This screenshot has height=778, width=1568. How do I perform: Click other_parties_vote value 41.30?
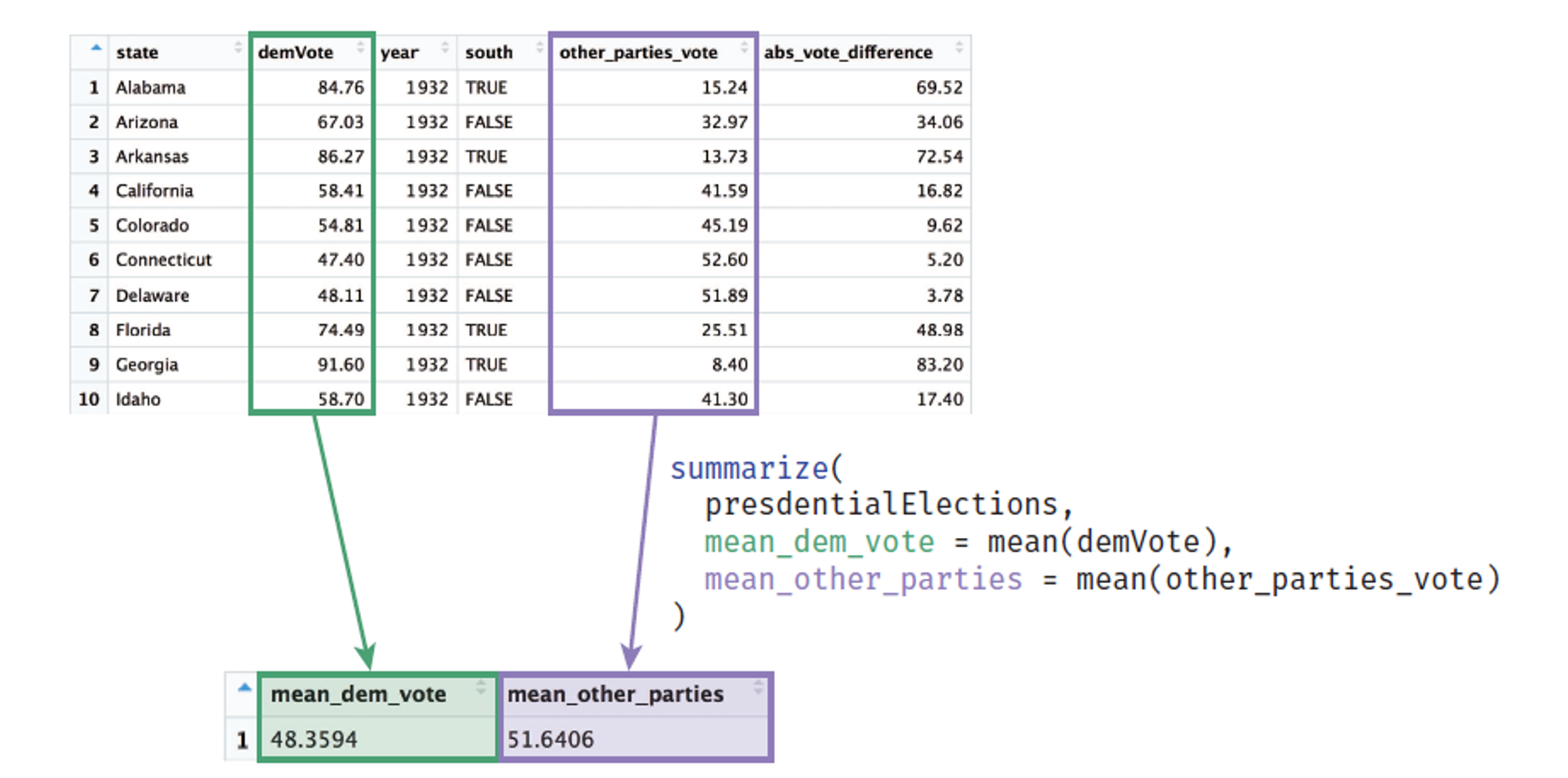(724, 399)
